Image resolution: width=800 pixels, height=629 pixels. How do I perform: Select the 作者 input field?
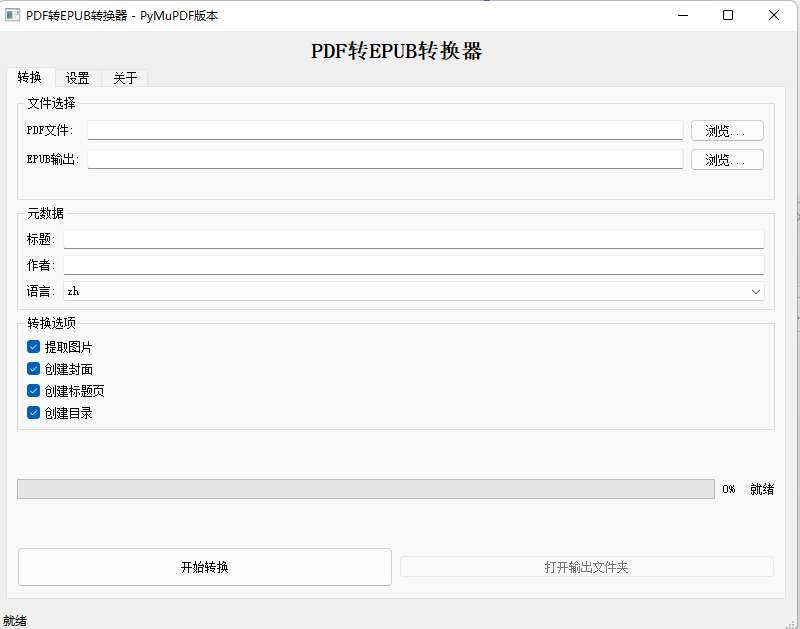[x=413, y=264]
